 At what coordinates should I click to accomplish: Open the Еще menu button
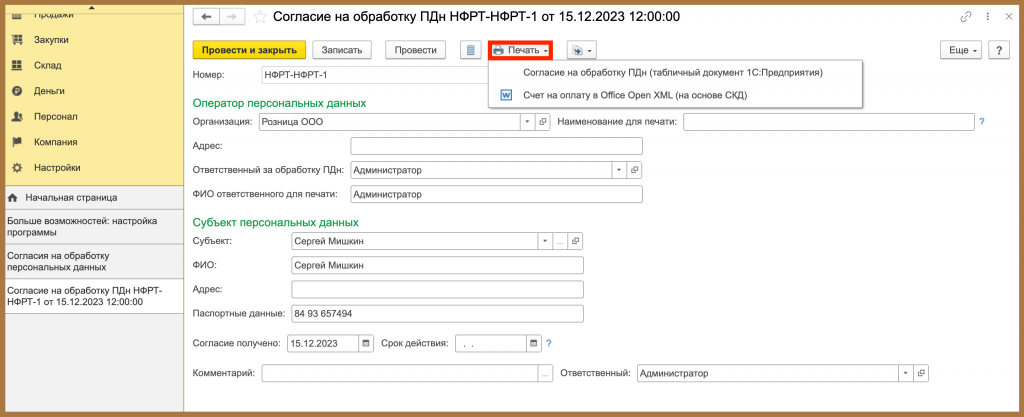pos(961,50)
